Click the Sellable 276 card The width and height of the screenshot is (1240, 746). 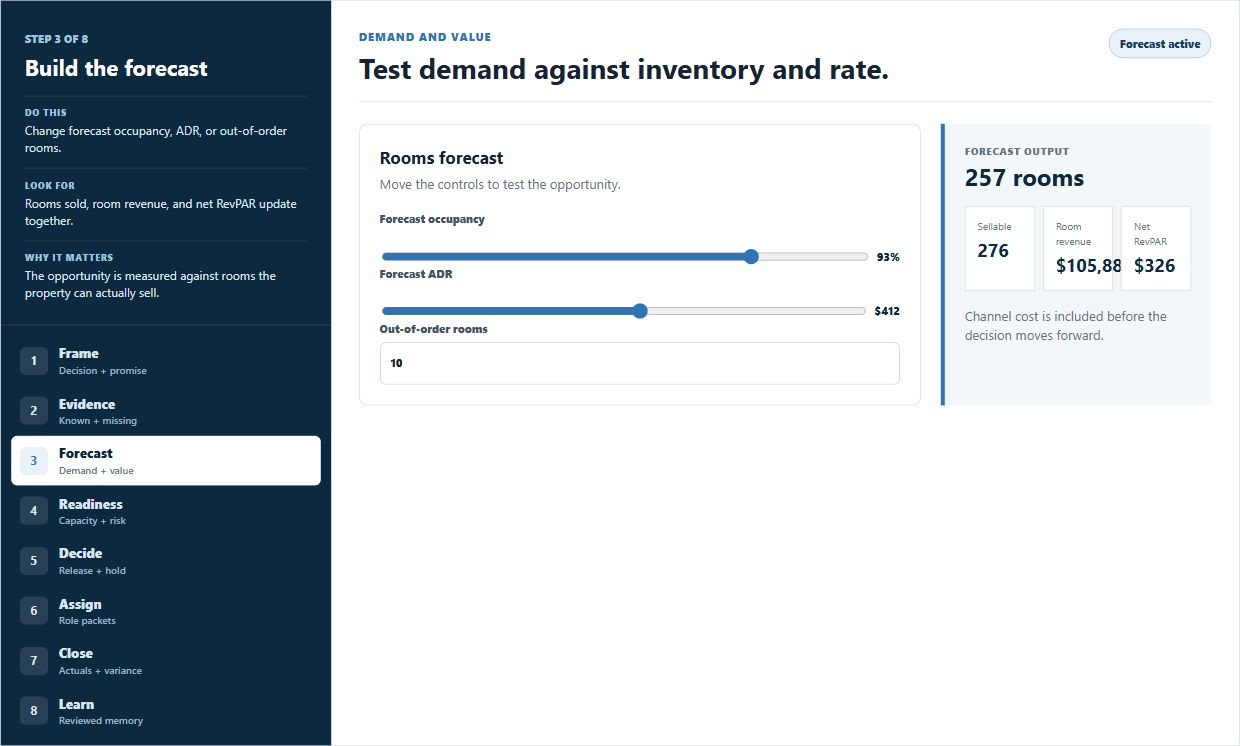[x=1000, y=248]
